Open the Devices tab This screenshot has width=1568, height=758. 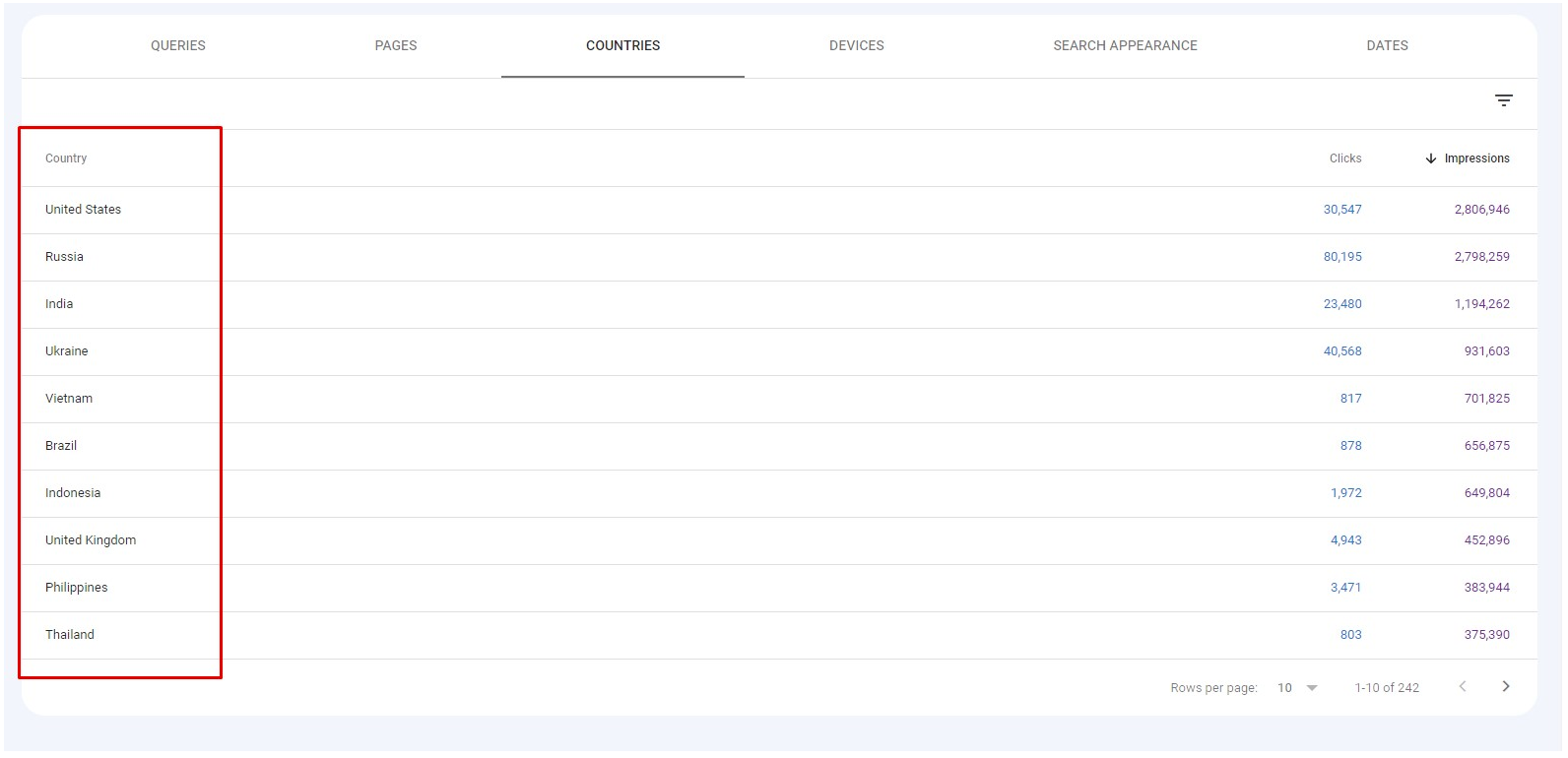point(856,45)
